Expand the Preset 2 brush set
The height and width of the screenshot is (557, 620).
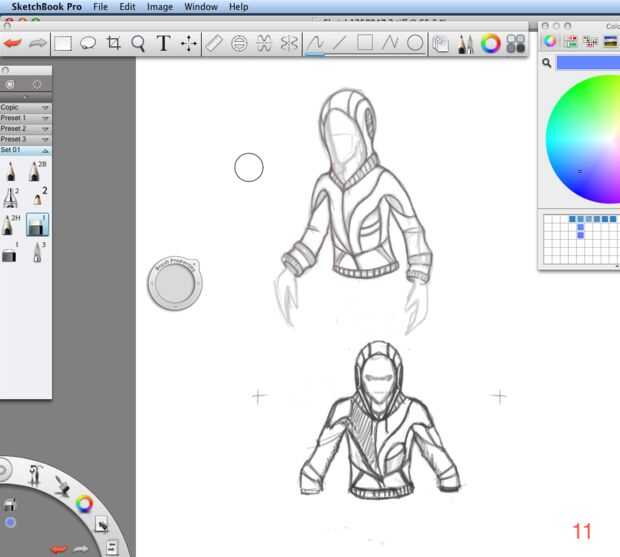[25, 129]
